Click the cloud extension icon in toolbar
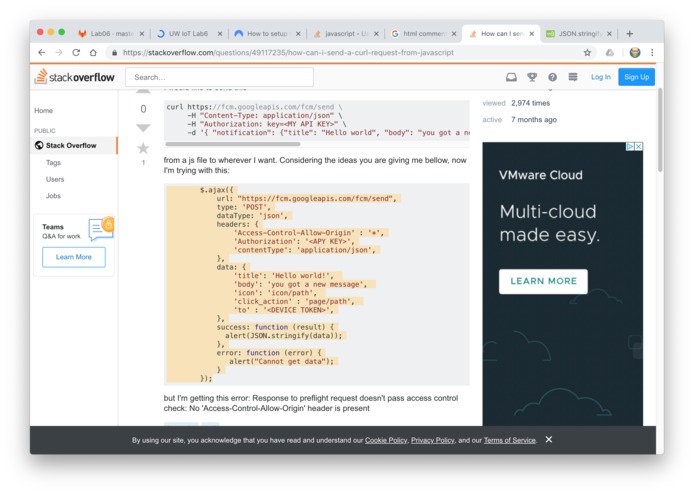Viewport: 695px width, 494px height. coord(610,52)
